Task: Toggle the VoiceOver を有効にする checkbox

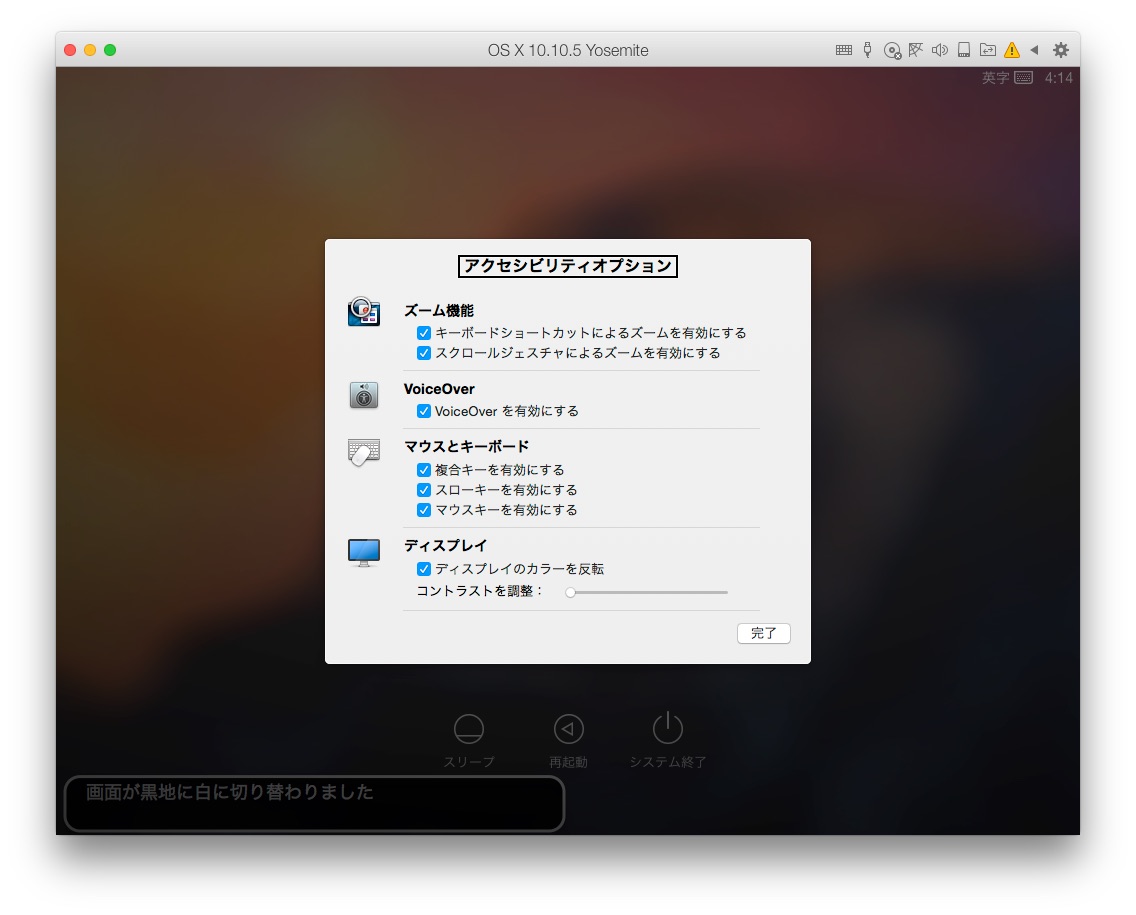Action: pyautogui.click(x=424, y=411)
